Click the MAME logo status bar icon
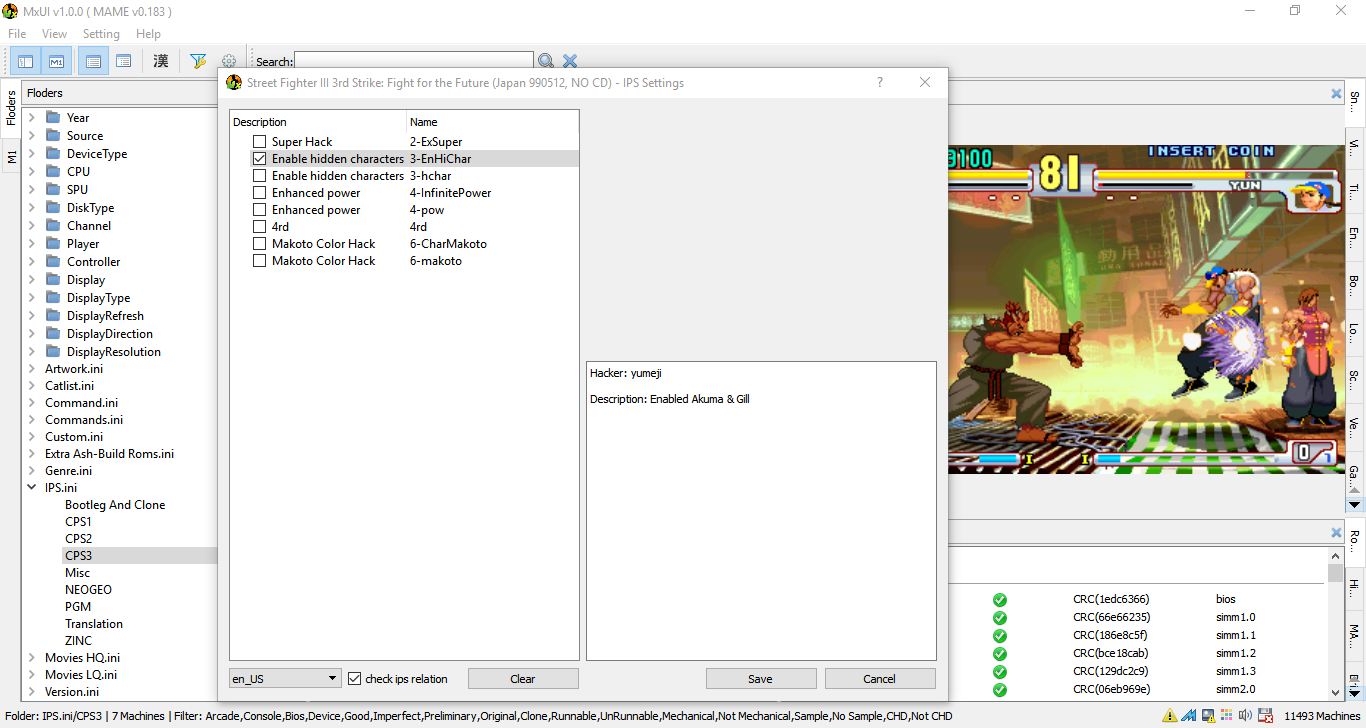Image resolution: width=1366 pixels, height=728 pixels. point(1189,716)
